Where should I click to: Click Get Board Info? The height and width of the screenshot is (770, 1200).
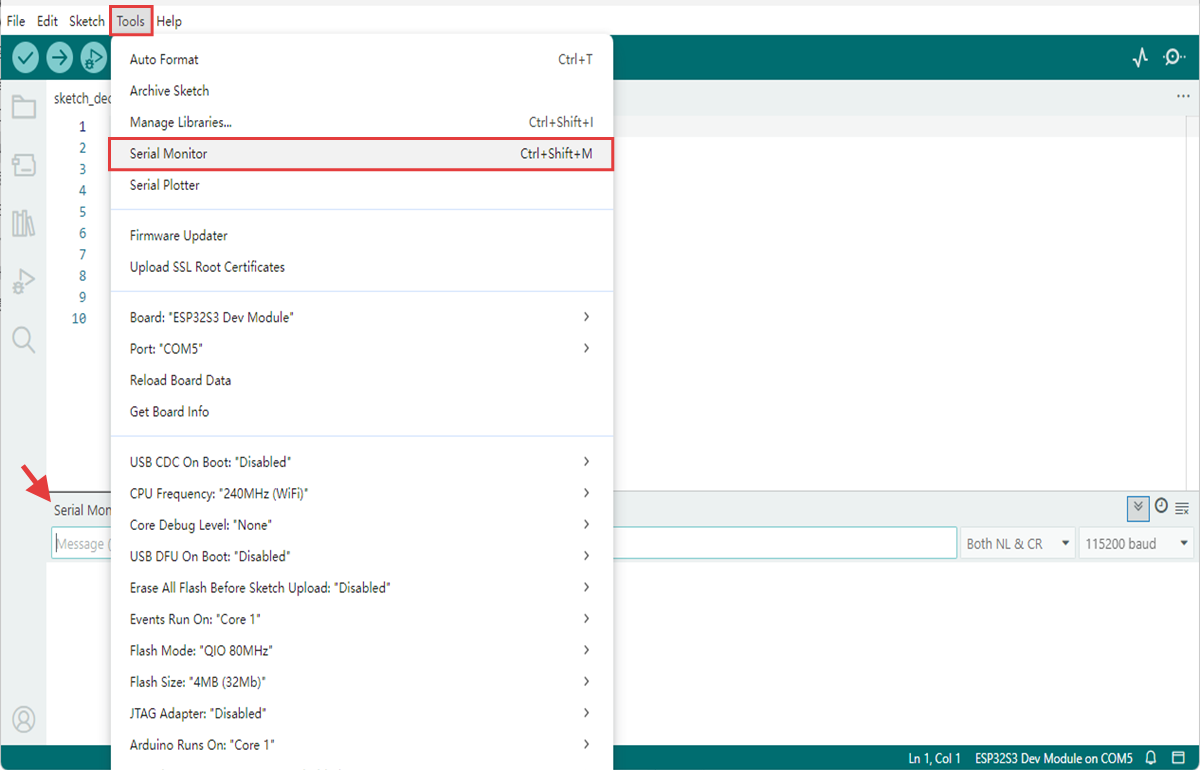[x=361, y=411]
